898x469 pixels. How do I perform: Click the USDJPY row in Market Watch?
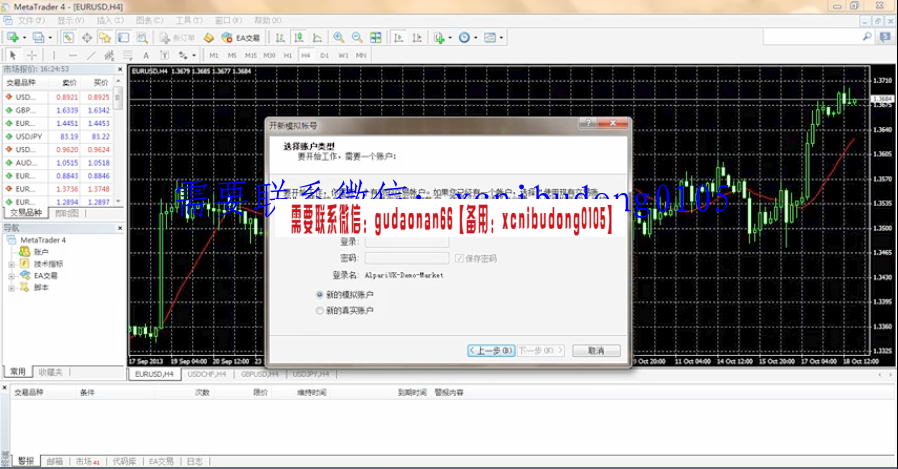pos(58,136)
